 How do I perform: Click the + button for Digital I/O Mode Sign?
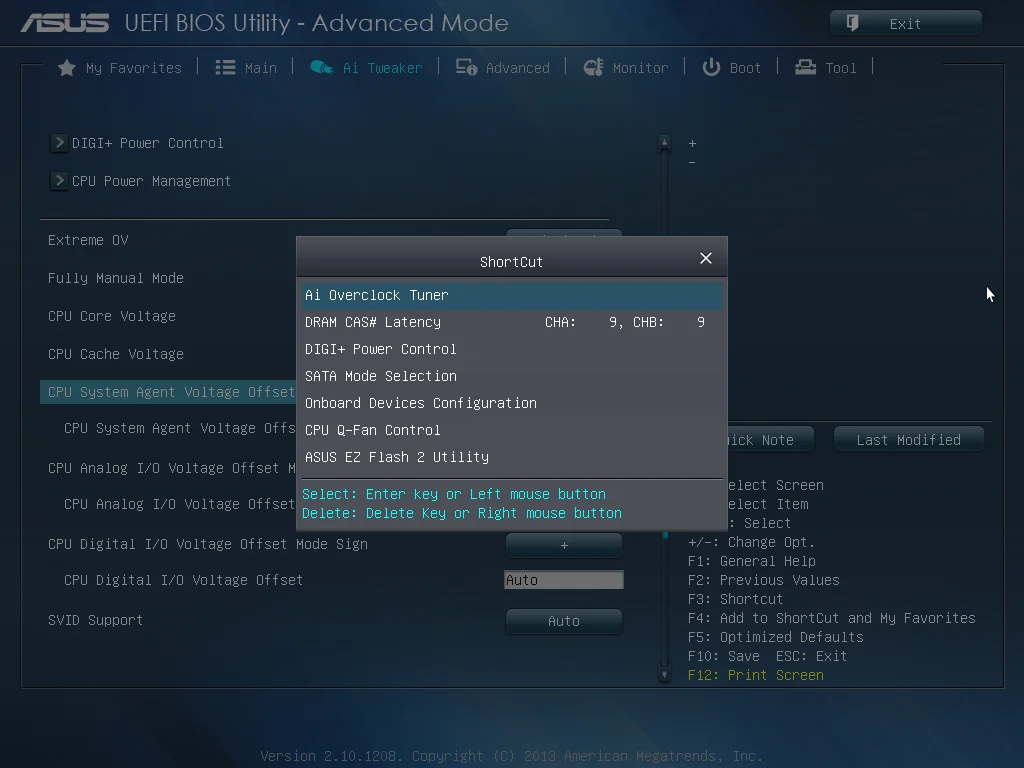coord(564,545)
